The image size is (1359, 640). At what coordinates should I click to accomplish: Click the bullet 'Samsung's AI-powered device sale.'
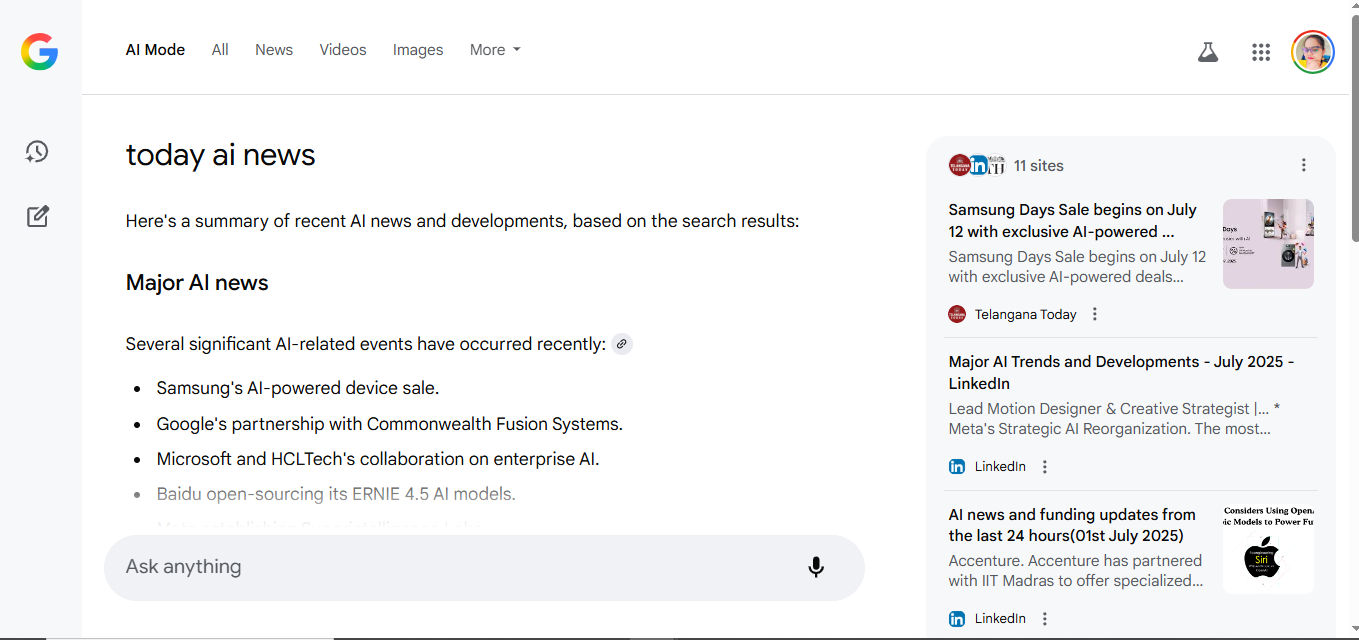click(x=298, y=388)
